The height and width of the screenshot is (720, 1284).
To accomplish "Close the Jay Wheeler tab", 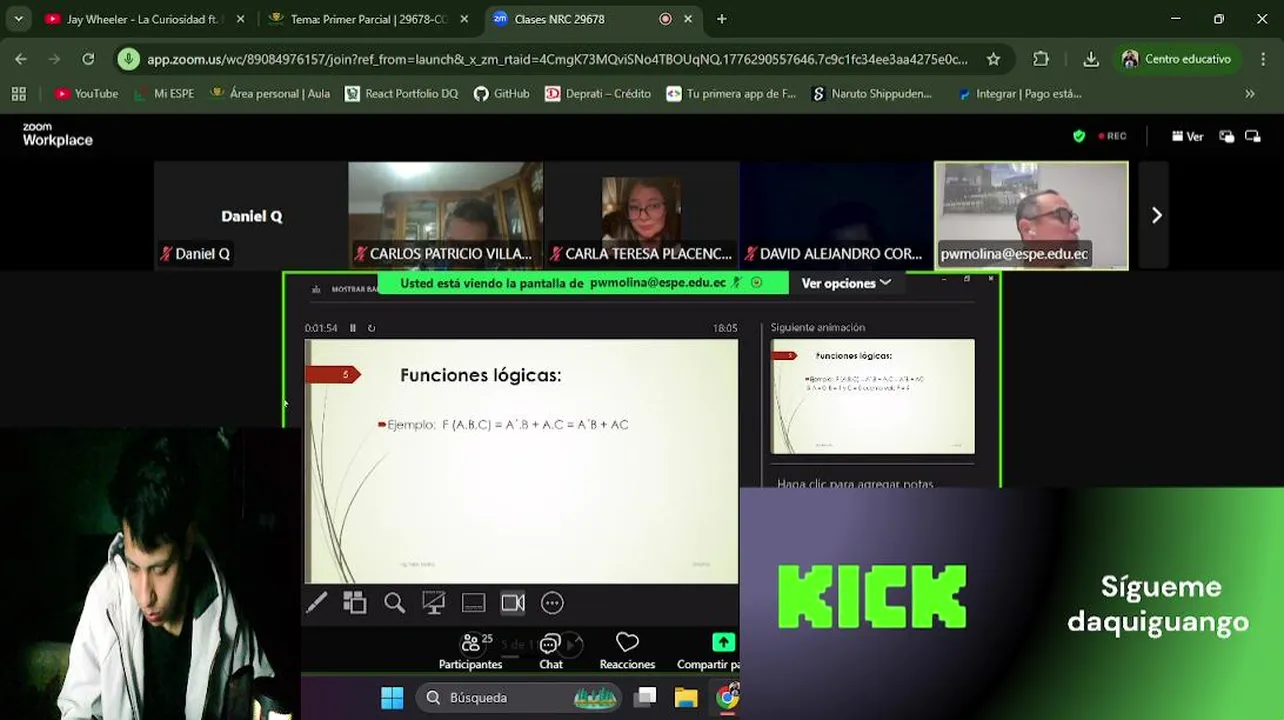I will [x=240, y=19].
